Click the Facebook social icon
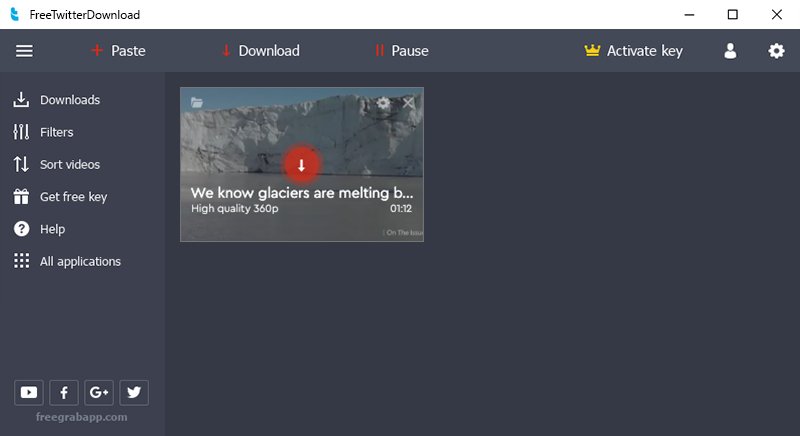Image resolution: width=800 pixels, height=436 pixels. point(64,392)
